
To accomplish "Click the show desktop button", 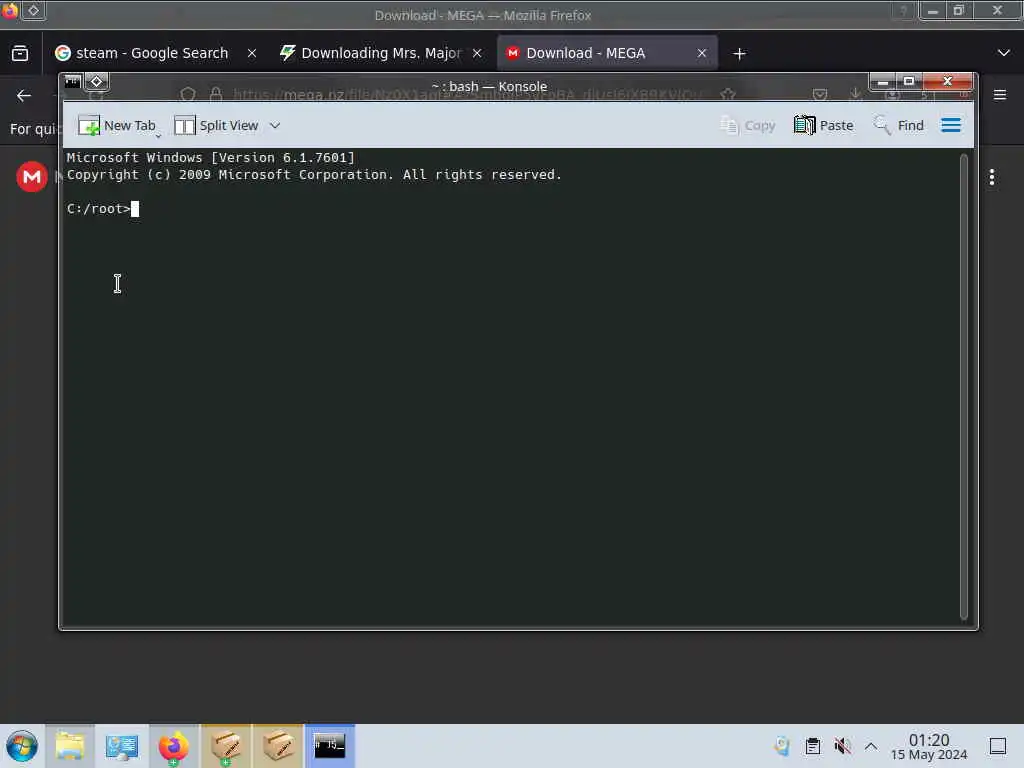I will click(998, 746).
